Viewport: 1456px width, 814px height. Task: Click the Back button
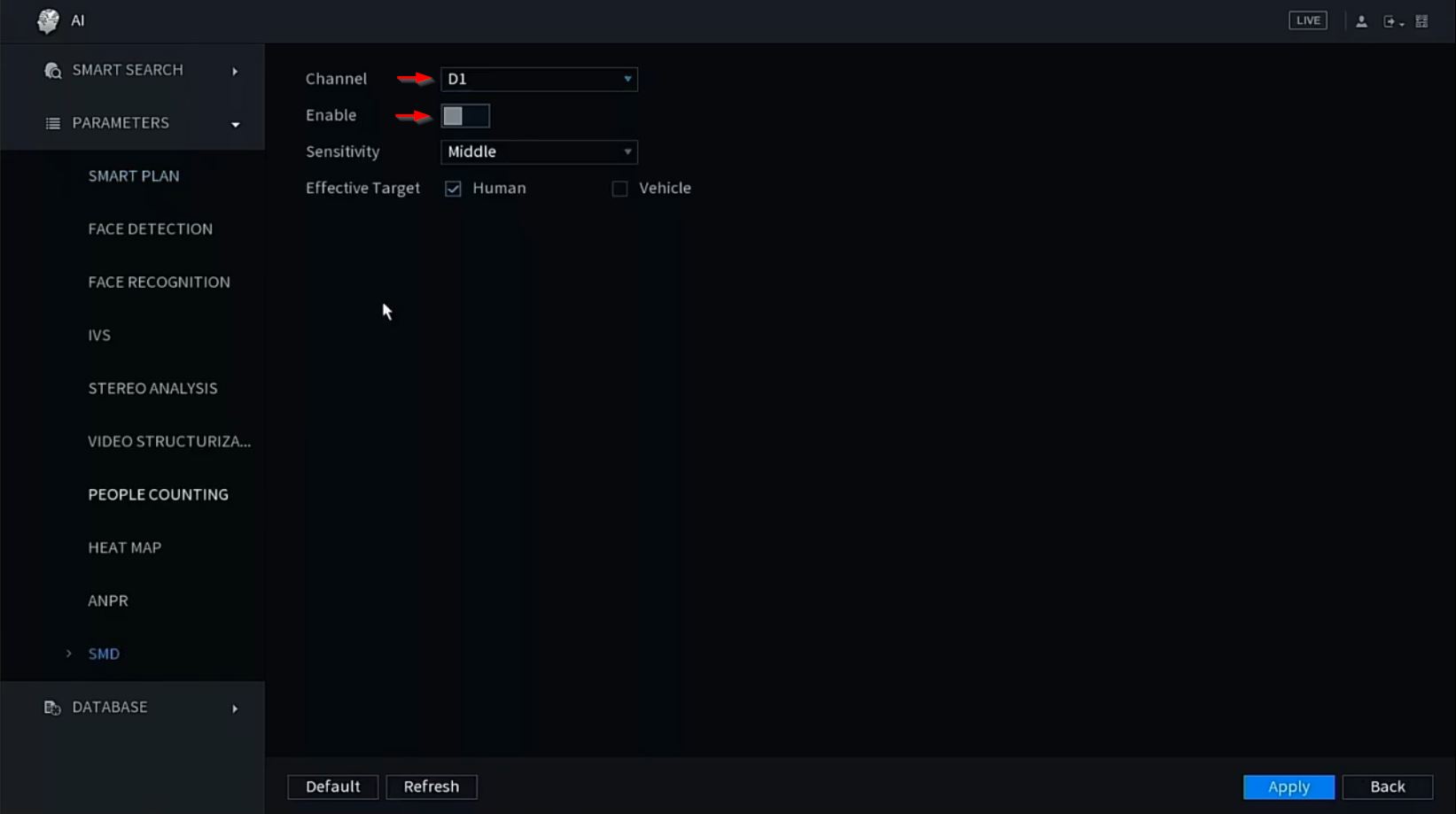click(1388, 787)
